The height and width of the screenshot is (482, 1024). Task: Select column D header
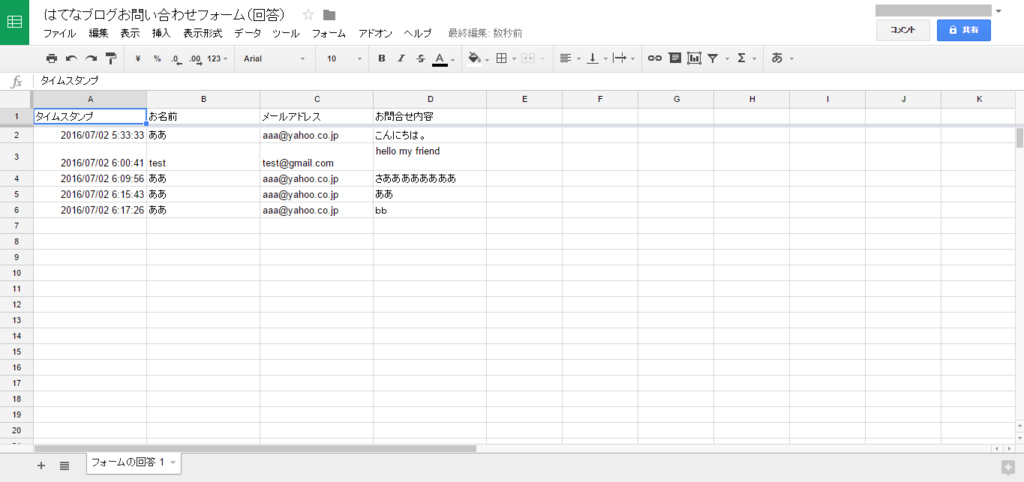pyautogui.click(x=430, y=99)
